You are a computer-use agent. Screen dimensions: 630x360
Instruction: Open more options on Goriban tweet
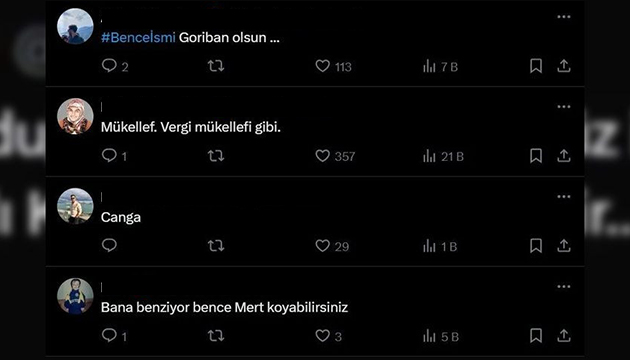(564, 16)
